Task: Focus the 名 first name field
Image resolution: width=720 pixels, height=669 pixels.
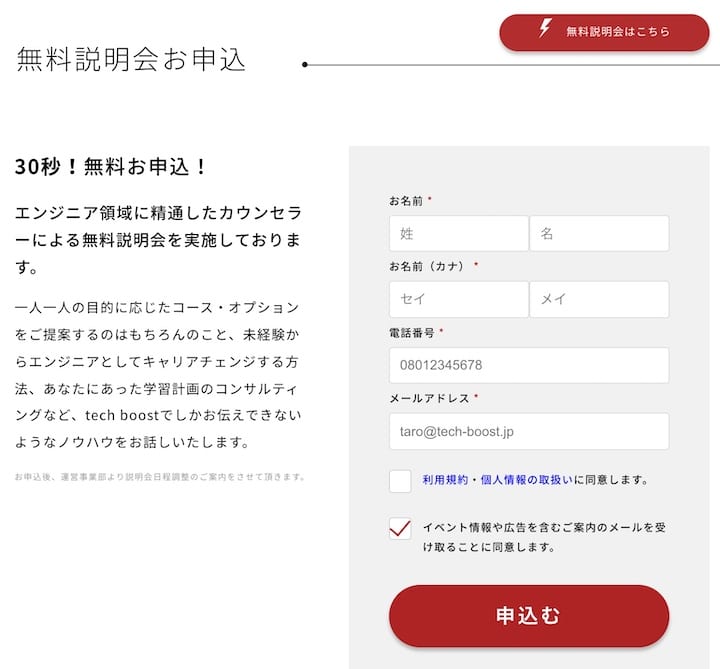Action: click(x=599, y=234)
